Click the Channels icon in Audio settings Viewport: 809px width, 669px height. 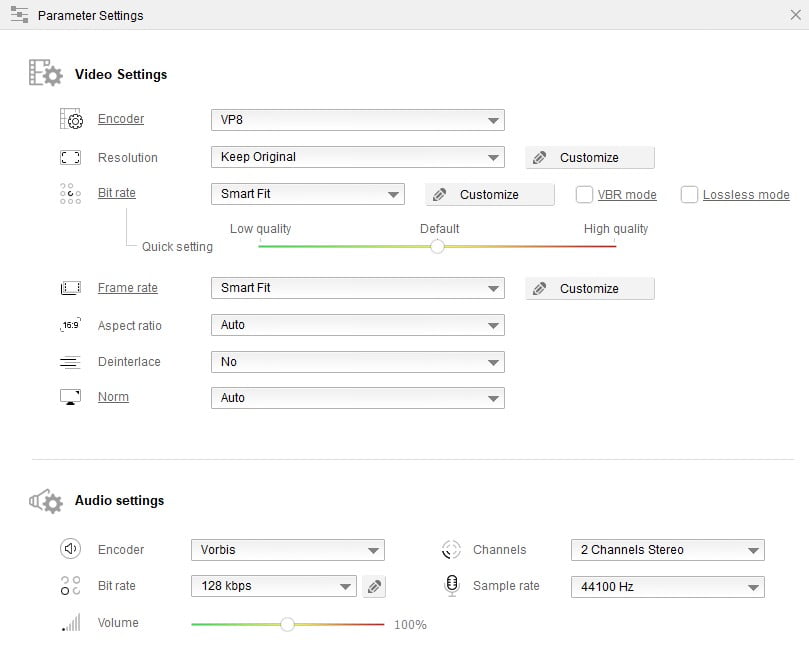pyautogui.click(x=452, y=549)
